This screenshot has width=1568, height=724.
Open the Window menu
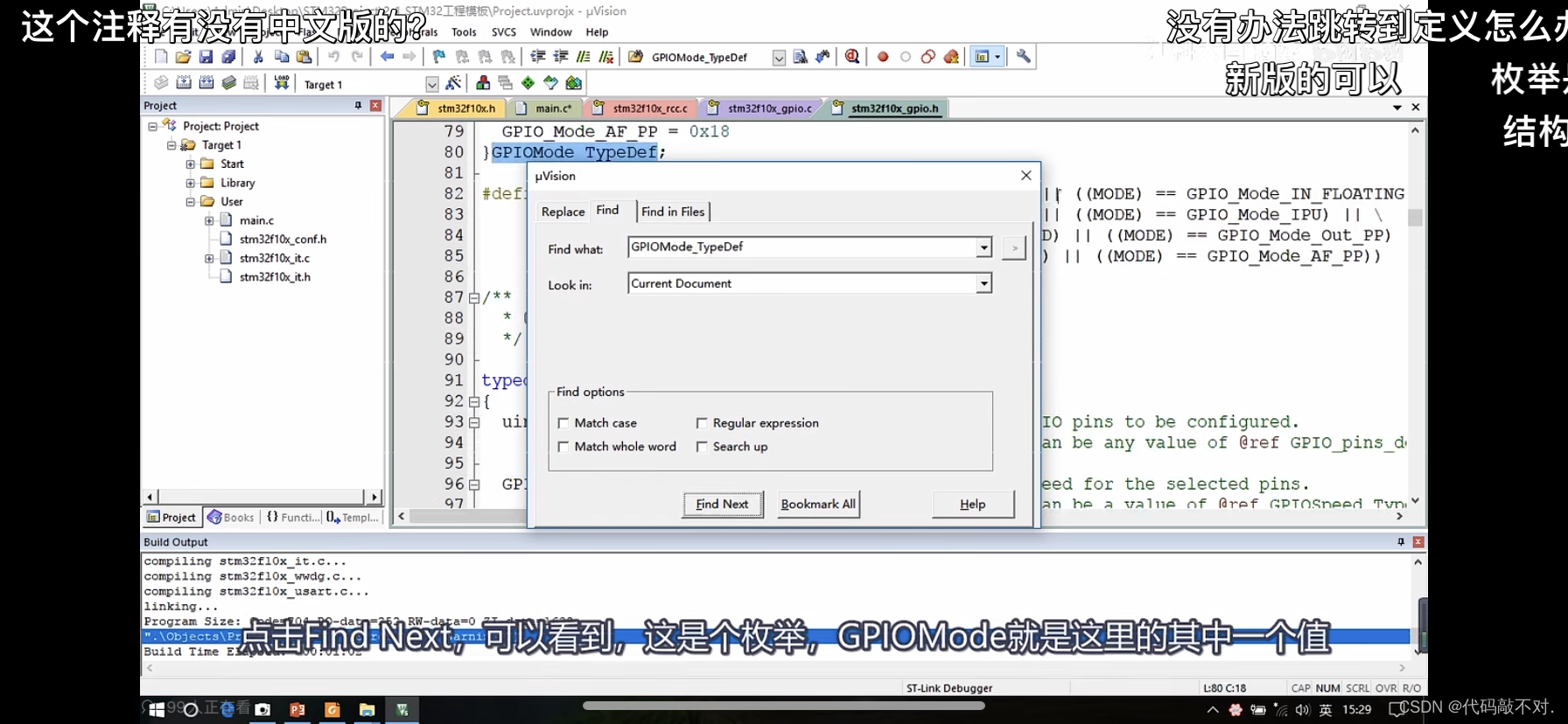coord(550,32)
